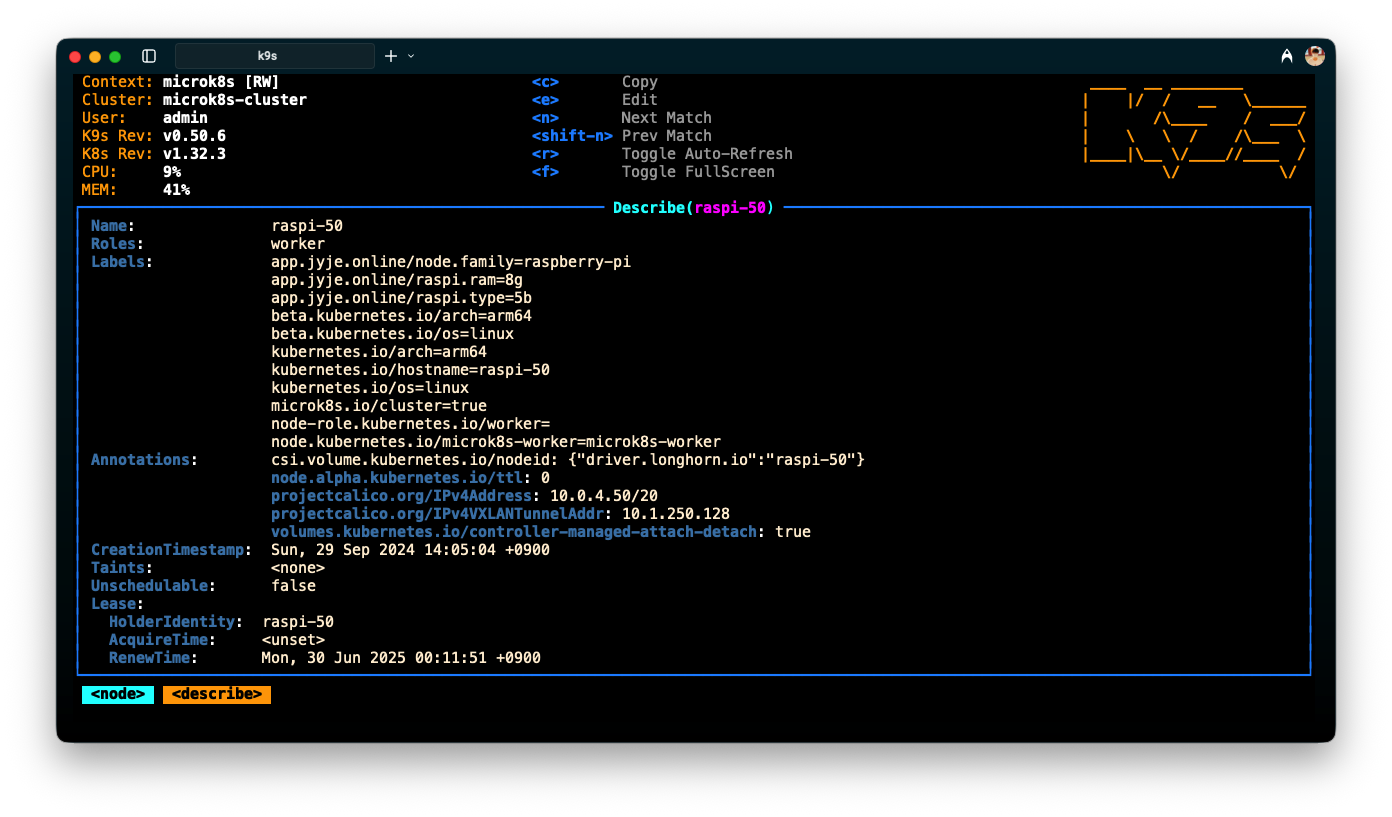Click the <describe> breadcrumb
Viewport: 1392px width, 817px height.
217,694
